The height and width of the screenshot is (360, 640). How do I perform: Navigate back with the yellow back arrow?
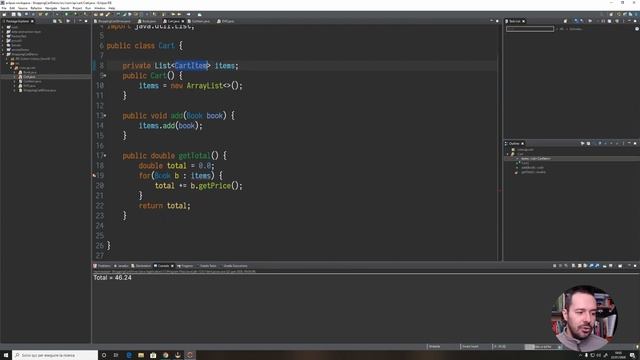pos(173,14)
